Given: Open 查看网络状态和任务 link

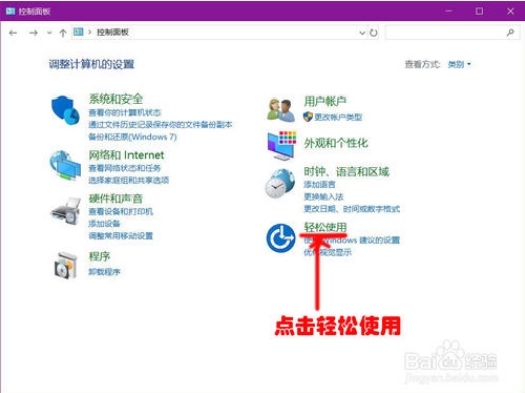Looking at the screenshot, I should (x=125, y=168).
